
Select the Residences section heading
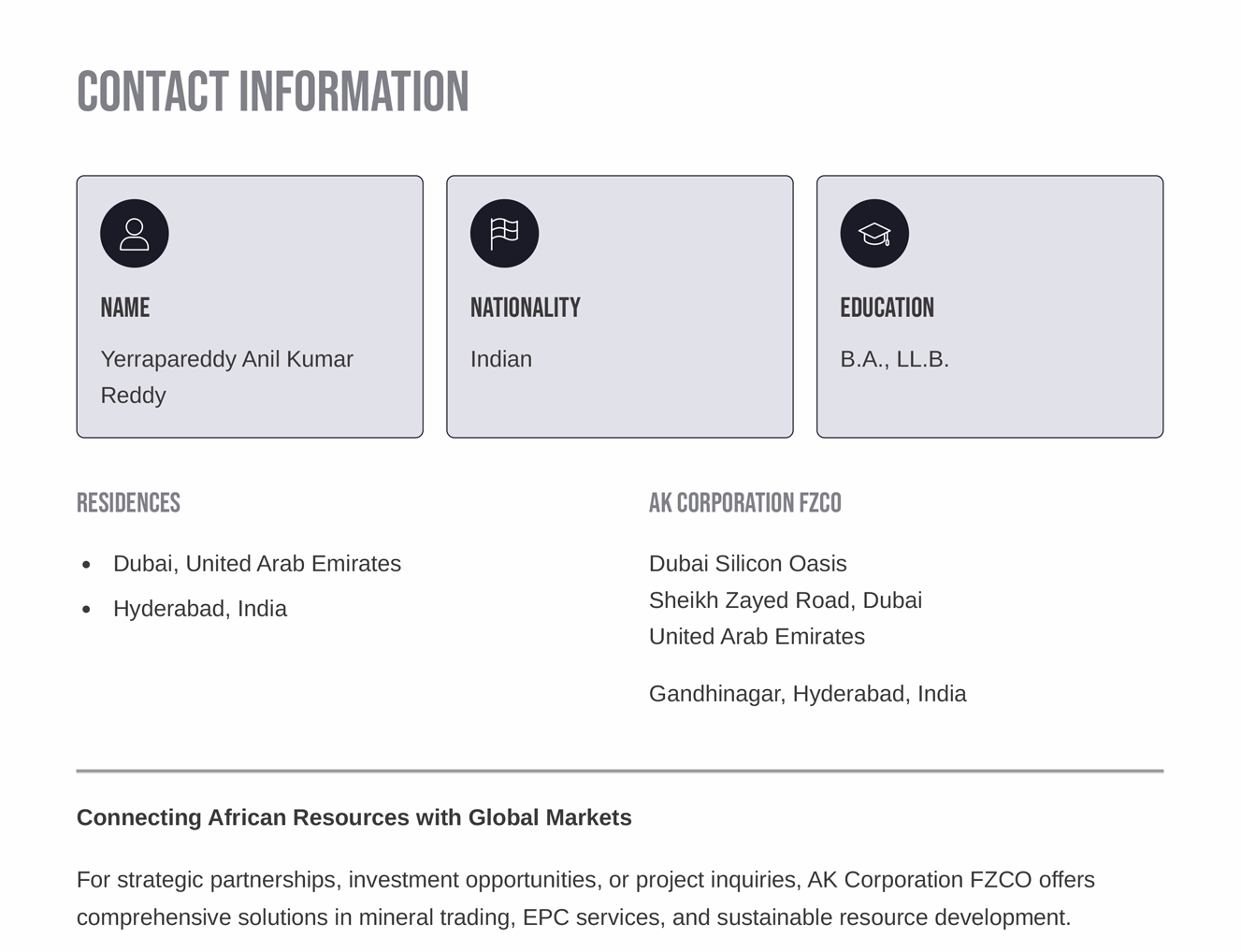128,503
